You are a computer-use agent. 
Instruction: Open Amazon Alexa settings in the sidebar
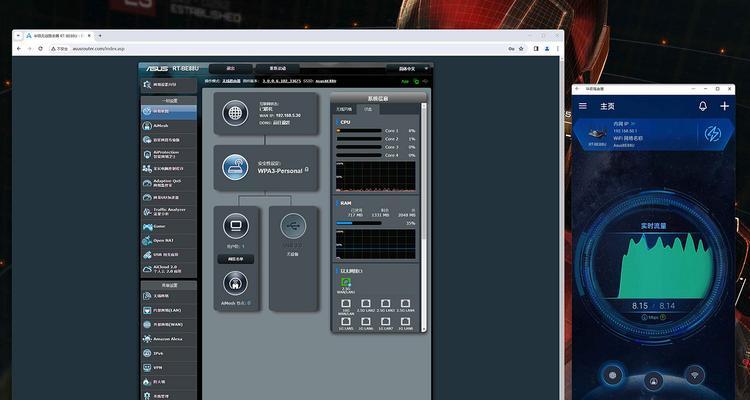click(x=168, y=339)
